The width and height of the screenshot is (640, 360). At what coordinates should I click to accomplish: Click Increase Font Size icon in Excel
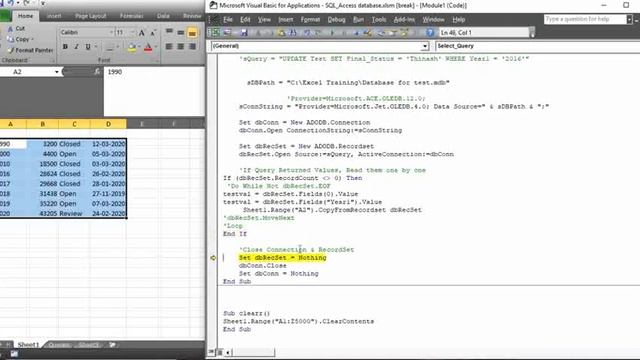pyautogui.click(x=142, y=33)
